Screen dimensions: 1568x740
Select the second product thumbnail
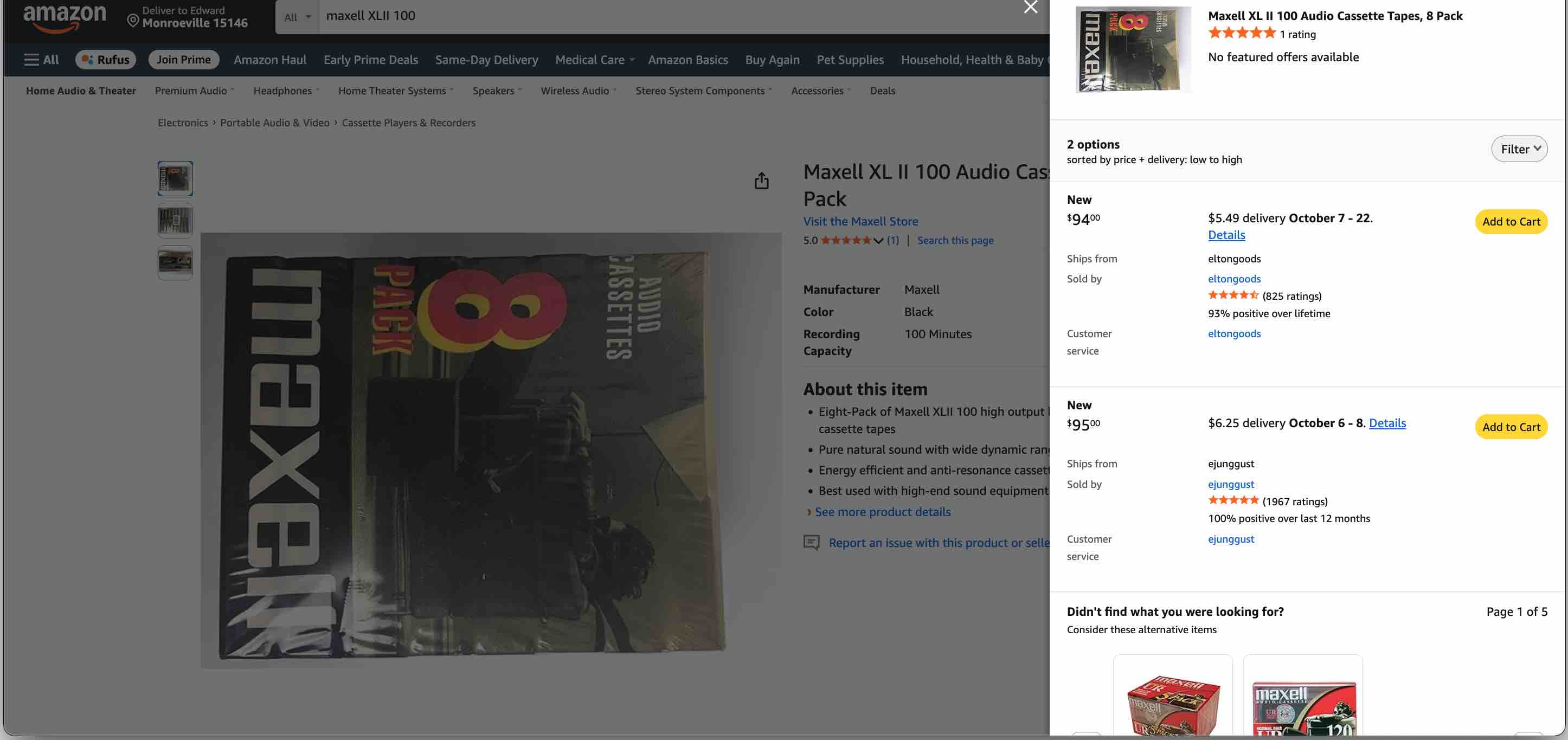(175, 220)
